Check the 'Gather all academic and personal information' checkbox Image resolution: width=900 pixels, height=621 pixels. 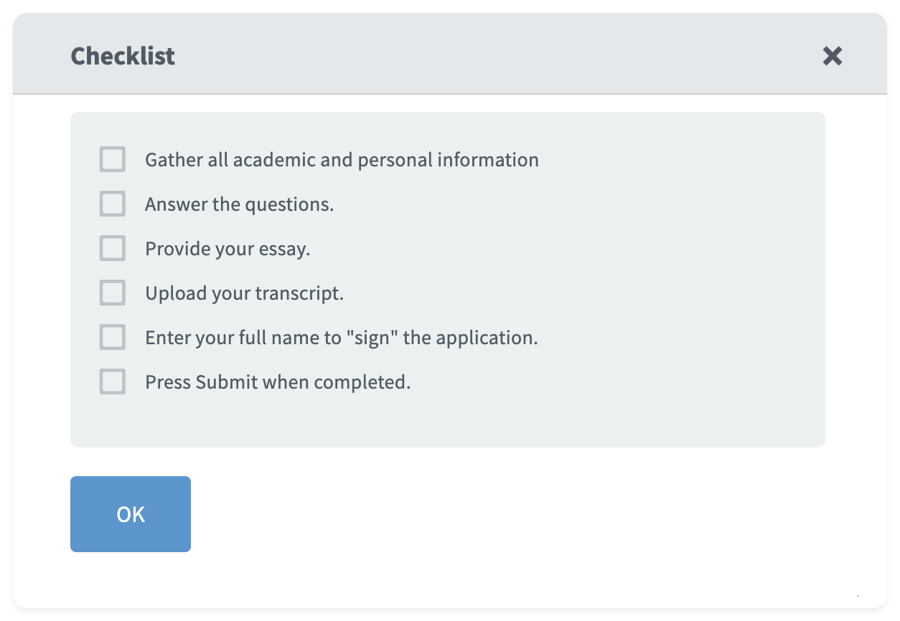111,159
